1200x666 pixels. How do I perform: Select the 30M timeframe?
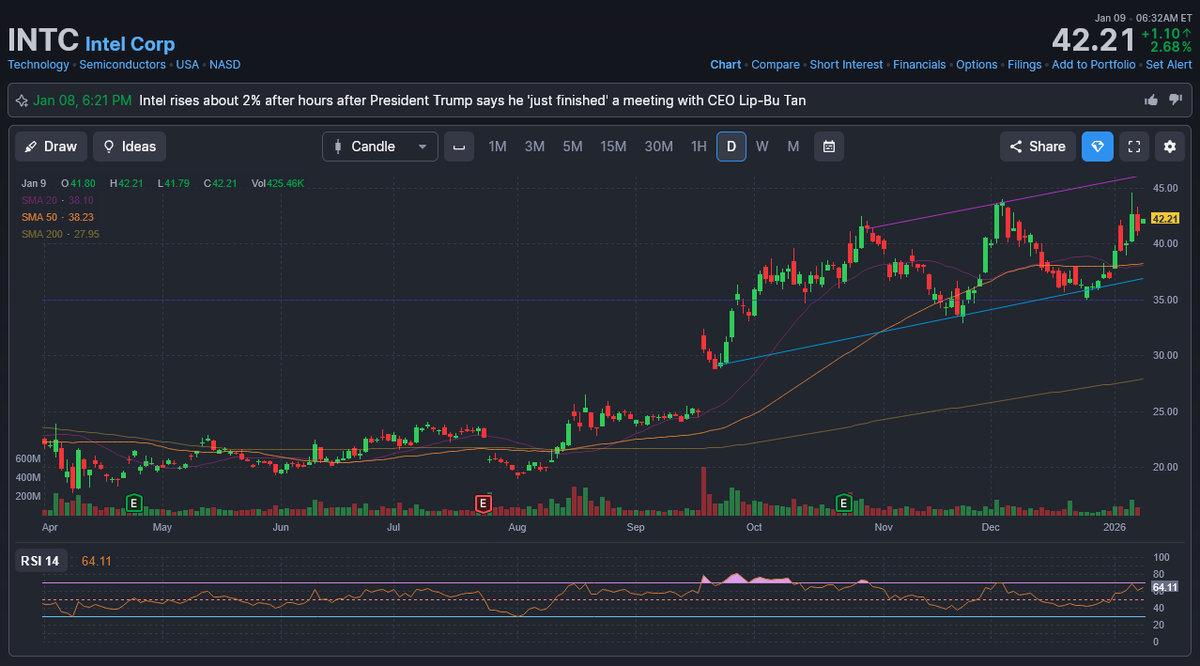pos(658,146)
